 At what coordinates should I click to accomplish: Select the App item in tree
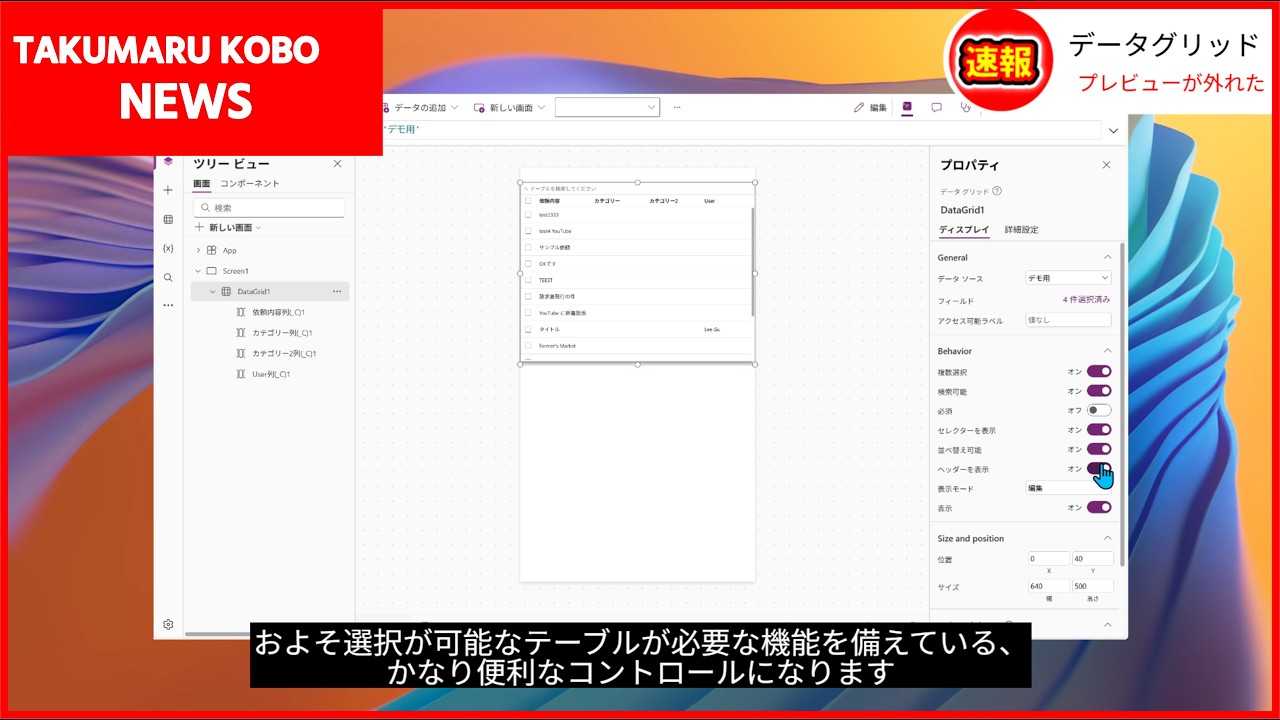pos(229,250)
